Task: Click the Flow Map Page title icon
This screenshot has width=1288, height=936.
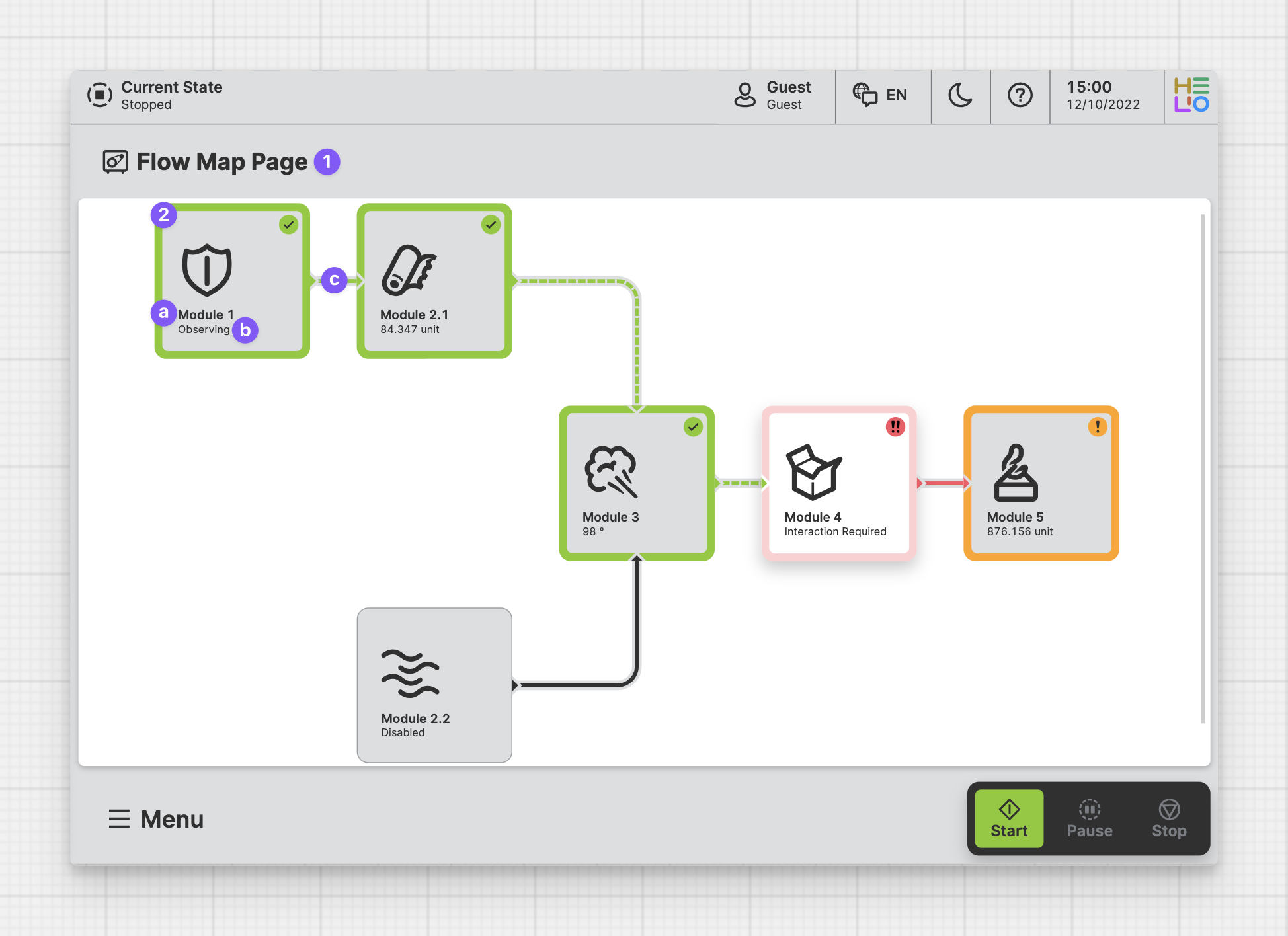Action: point(115,162)
